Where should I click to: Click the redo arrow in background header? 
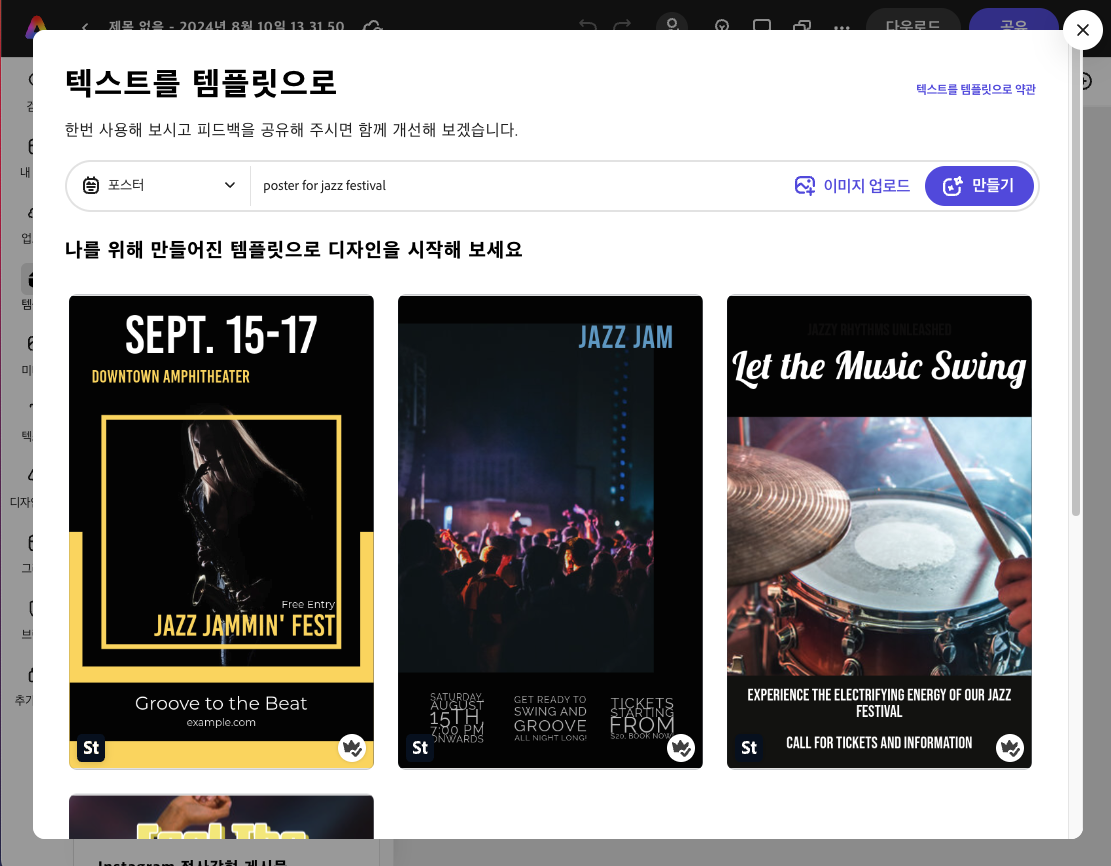(x=622, y=26)
